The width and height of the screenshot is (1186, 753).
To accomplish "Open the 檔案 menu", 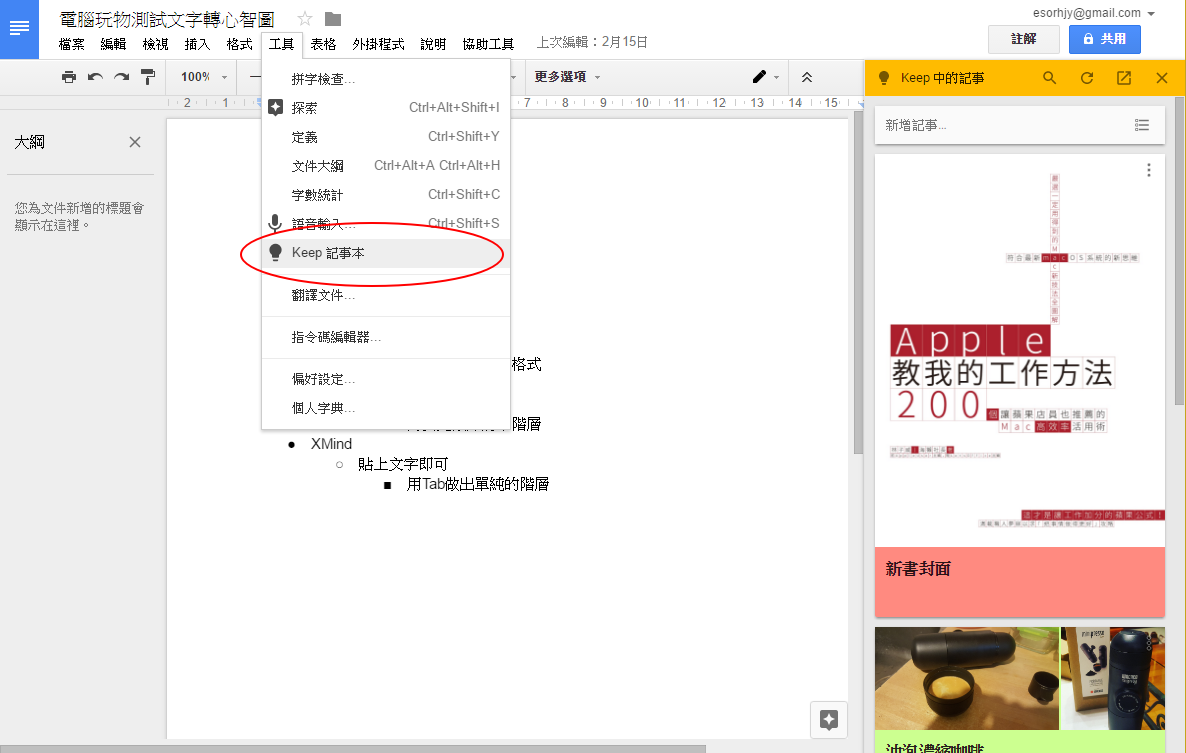I will tap(72, 45).
